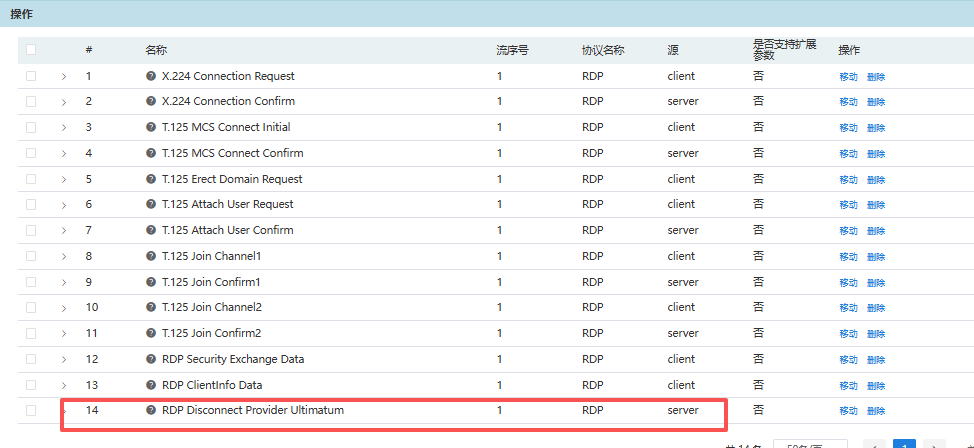Click help icon next to T.125 MCS Connect Initial
This screenshot has width=974, height=448.
click(151, 127)
